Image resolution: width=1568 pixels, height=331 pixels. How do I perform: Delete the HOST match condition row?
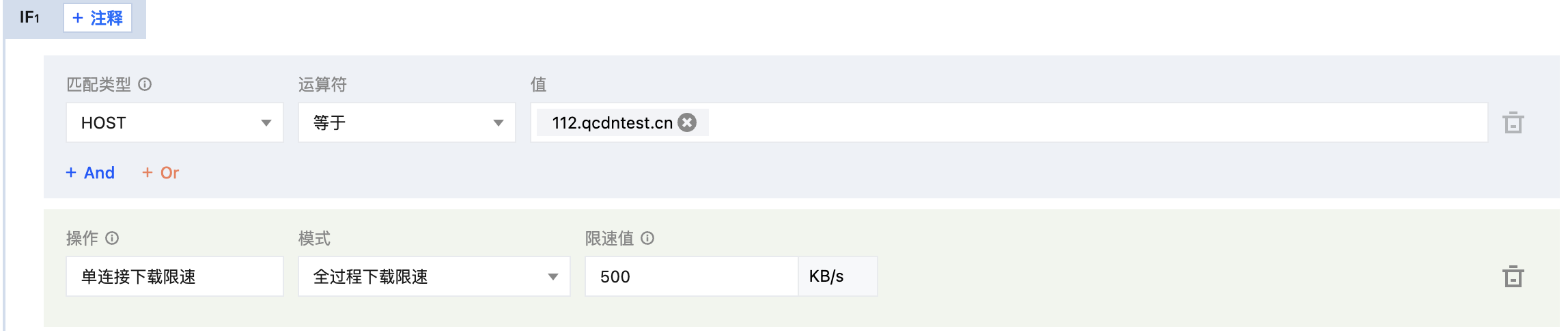[1513, 122]
